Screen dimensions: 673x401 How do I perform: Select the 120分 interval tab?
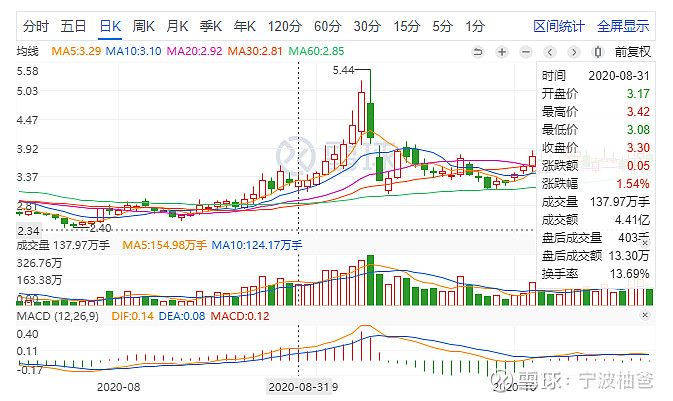point(285,26)
